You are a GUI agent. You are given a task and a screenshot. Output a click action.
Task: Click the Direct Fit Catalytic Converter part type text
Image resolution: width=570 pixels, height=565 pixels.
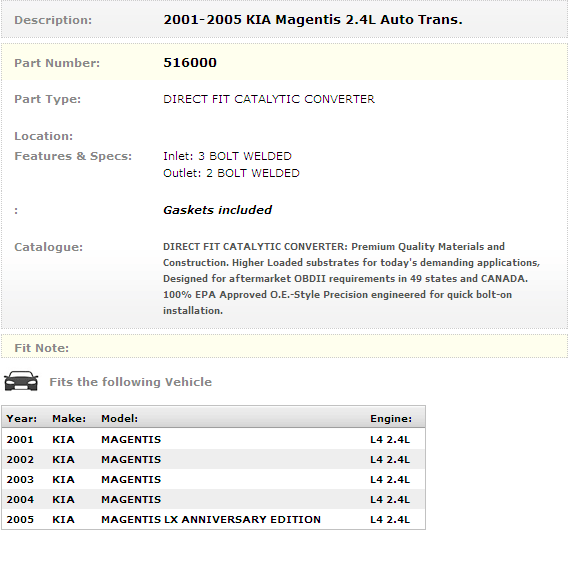pyautogui.click(x=269, y=99)
